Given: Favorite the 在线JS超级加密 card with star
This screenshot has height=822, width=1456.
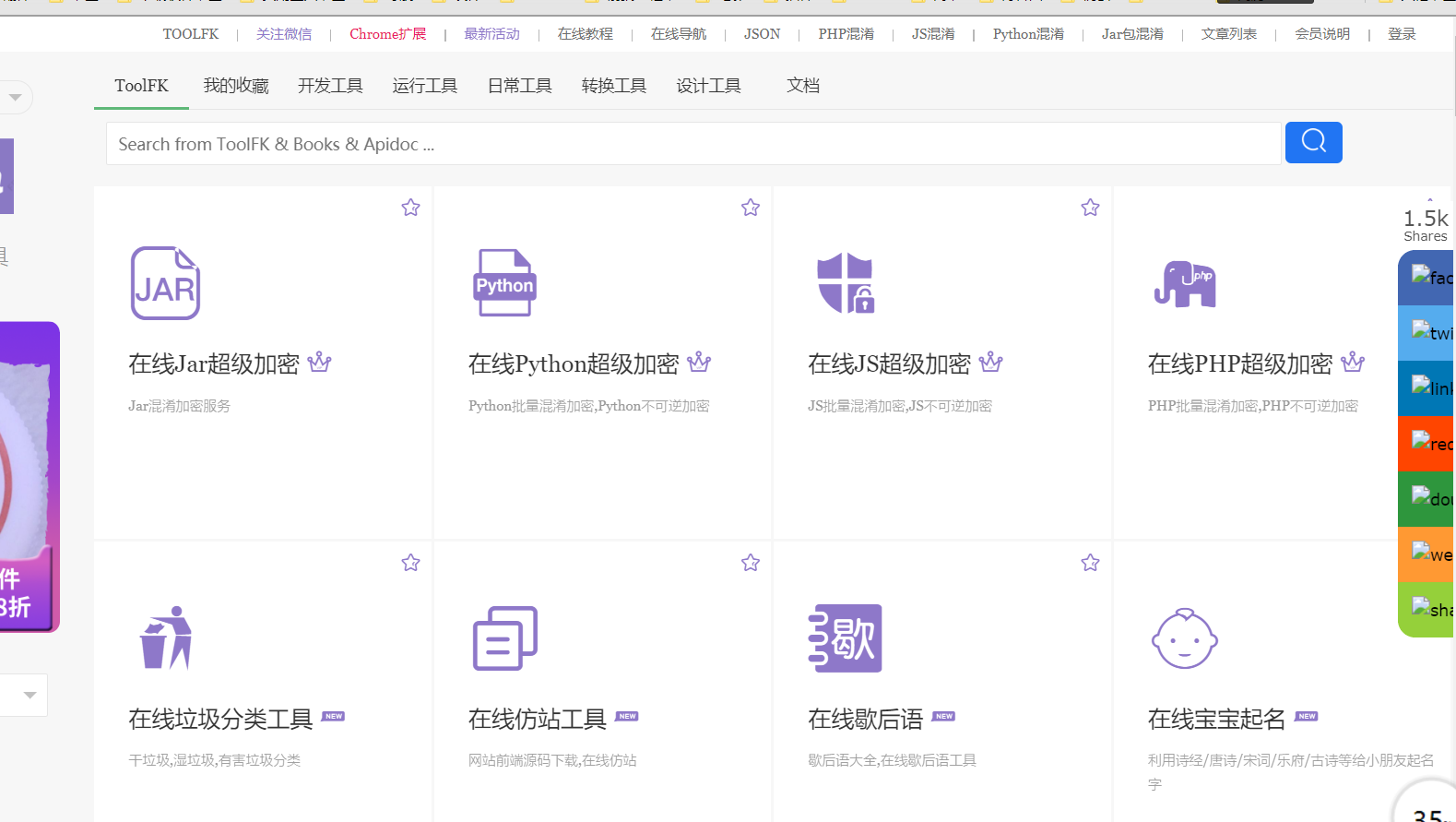Looking at the screenshot, I should (x=1090, y=208).
